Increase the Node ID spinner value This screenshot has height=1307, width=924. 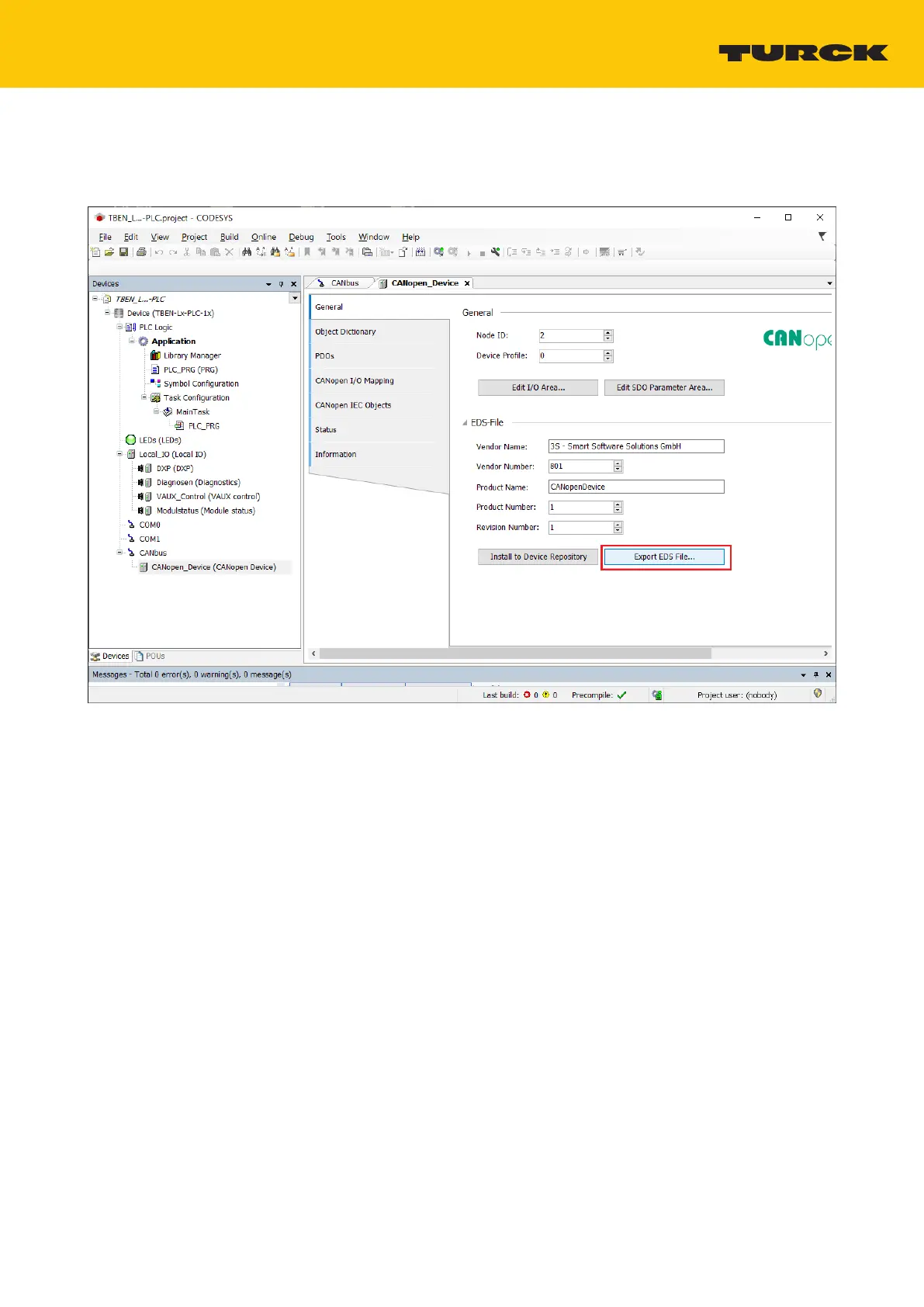tap(608, 333)
